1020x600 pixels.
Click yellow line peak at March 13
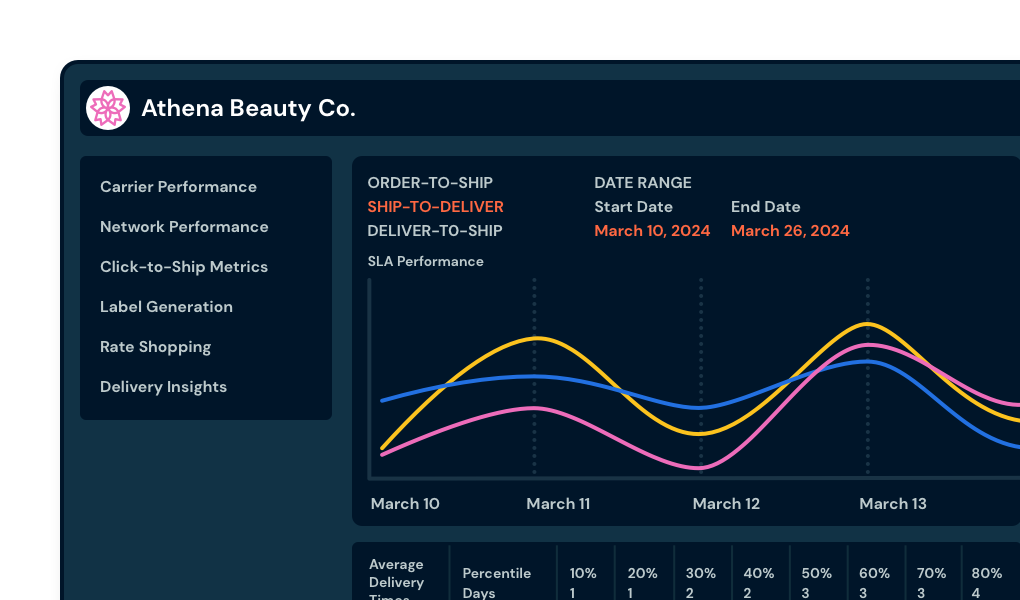(867, 325)
